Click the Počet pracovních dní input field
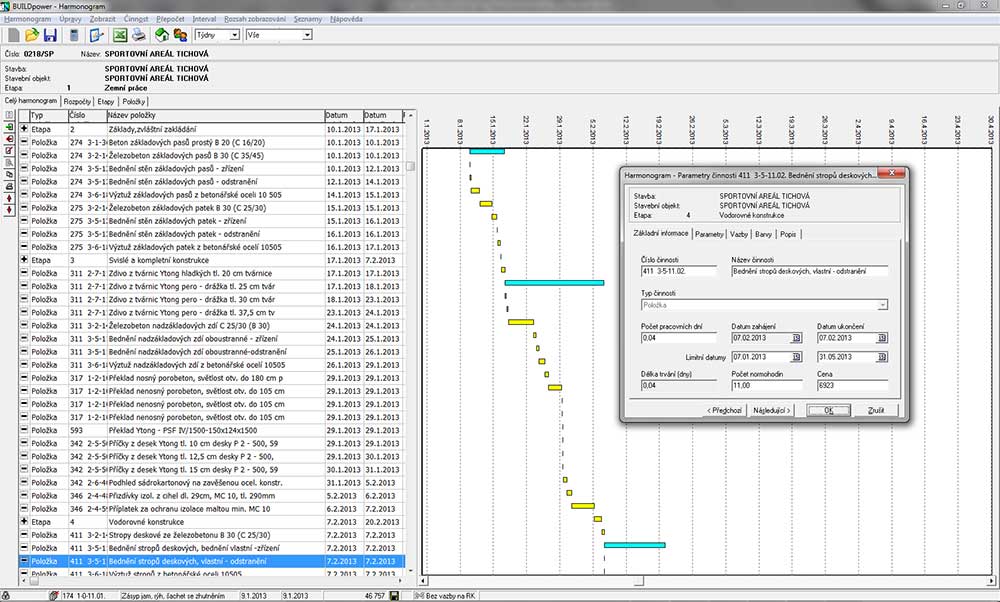1000x602 pixels. 679,338
